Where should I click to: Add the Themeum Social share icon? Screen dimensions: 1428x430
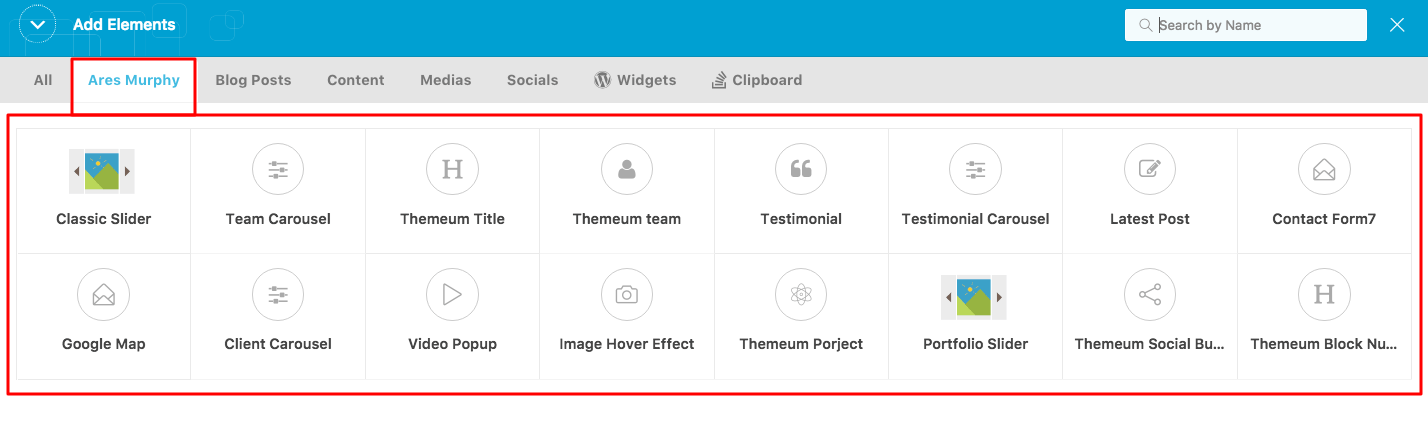pos(1150,295)
